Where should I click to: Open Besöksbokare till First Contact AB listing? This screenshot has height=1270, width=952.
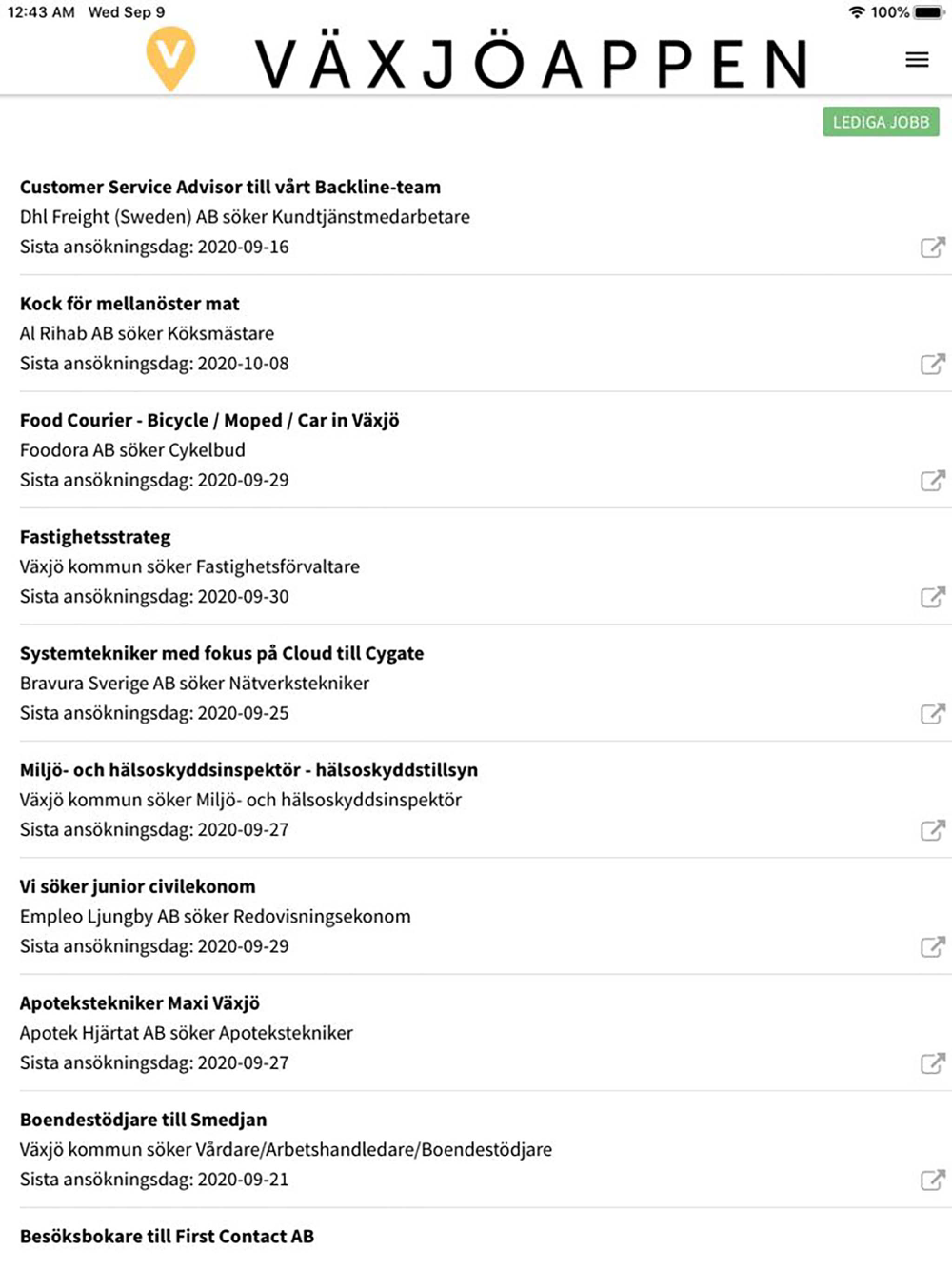[x=167, y=1236]
